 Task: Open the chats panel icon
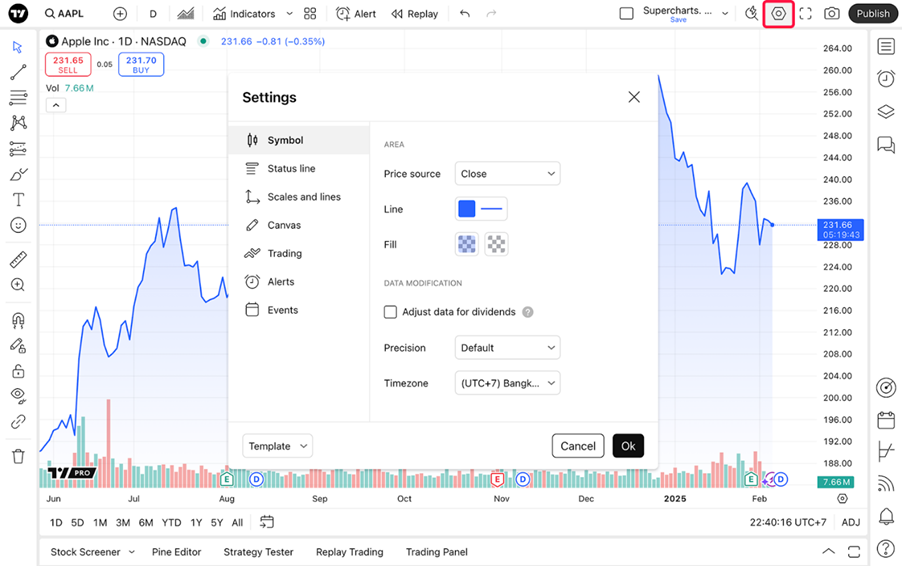886,144
